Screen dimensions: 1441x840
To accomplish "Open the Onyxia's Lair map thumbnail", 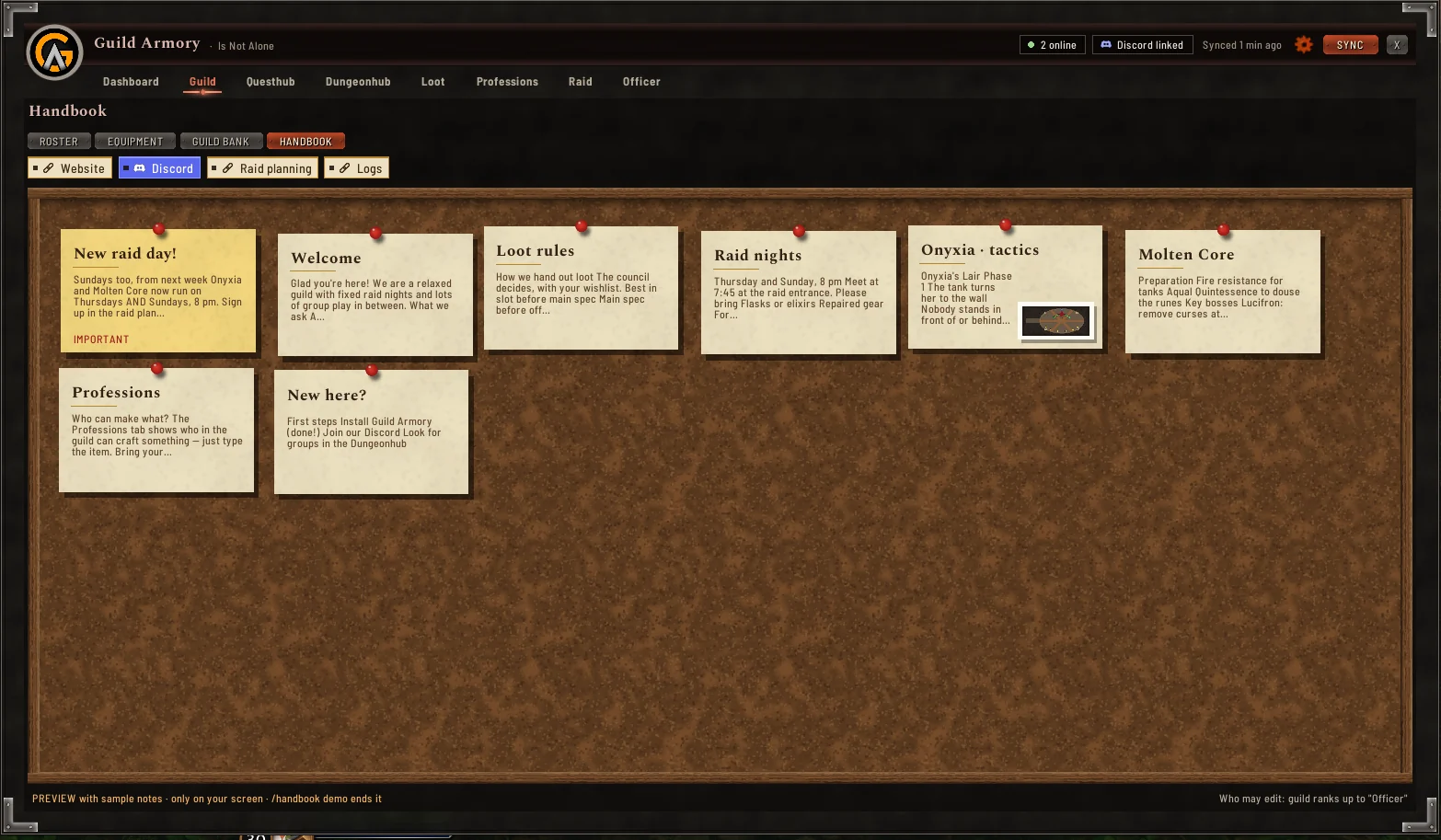I will coord(1056,321).
